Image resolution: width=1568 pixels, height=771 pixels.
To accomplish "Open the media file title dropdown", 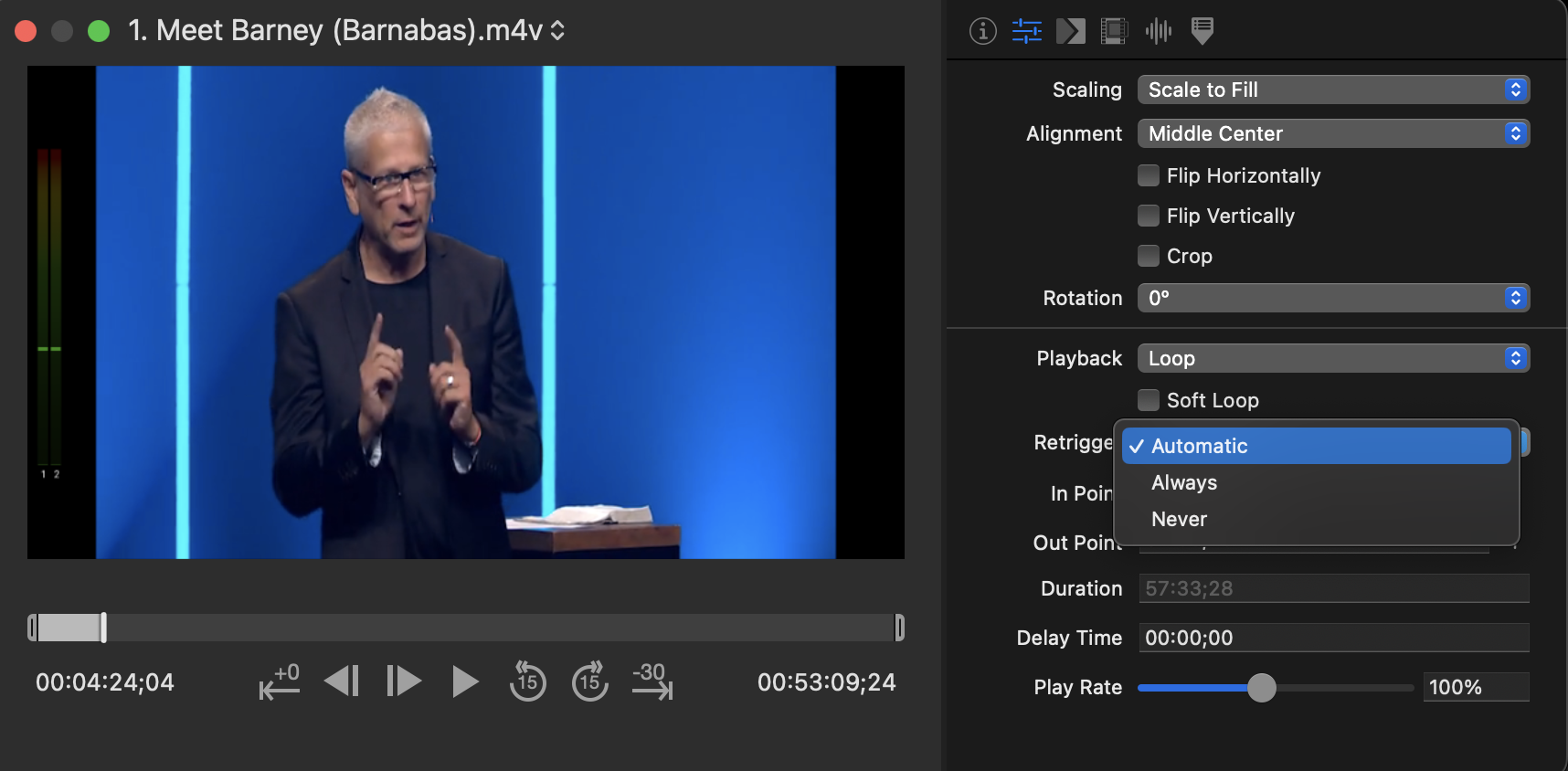I will [347, 30].
